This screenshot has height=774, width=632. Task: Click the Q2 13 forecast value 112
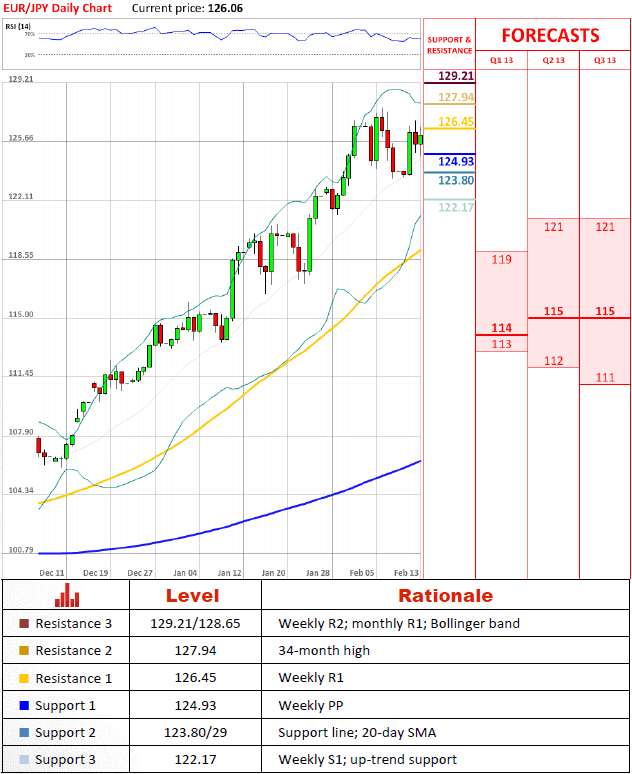pyautogui.click(x=553, y=361)
